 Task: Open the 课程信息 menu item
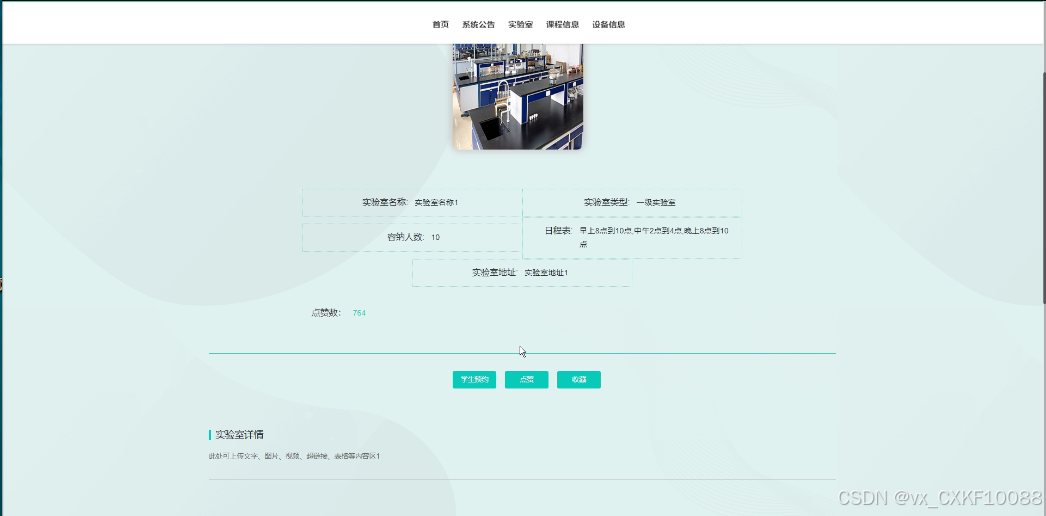pos(562,25)
